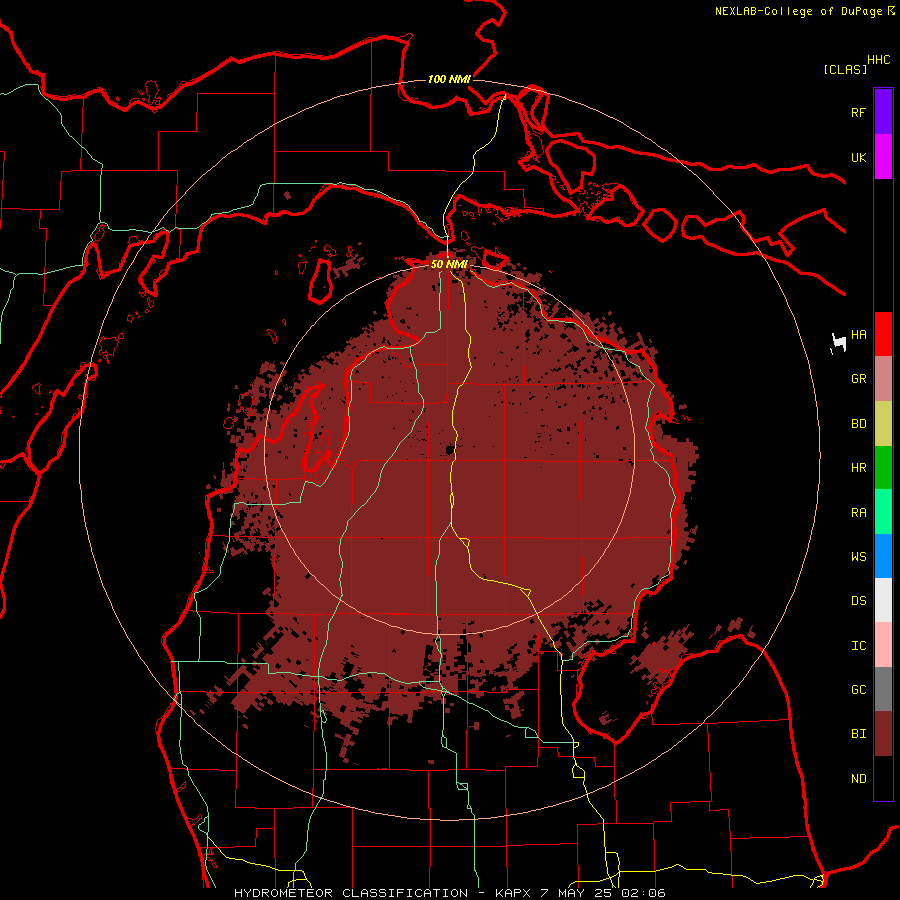Image resolution: width=900 pixels, height=900 pixels.
Task: Click the black radar site dot at map center
Action: coord(450,449)
